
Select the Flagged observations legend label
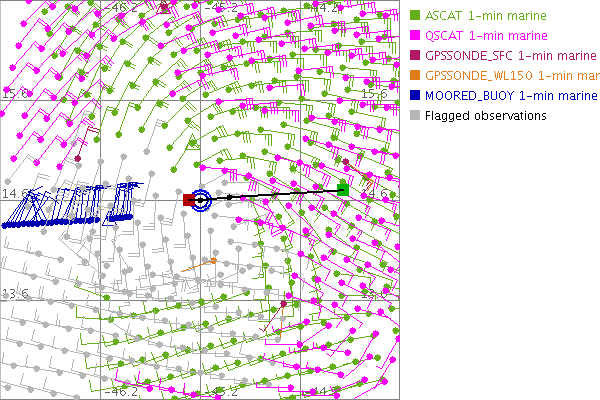click(485, 116)
